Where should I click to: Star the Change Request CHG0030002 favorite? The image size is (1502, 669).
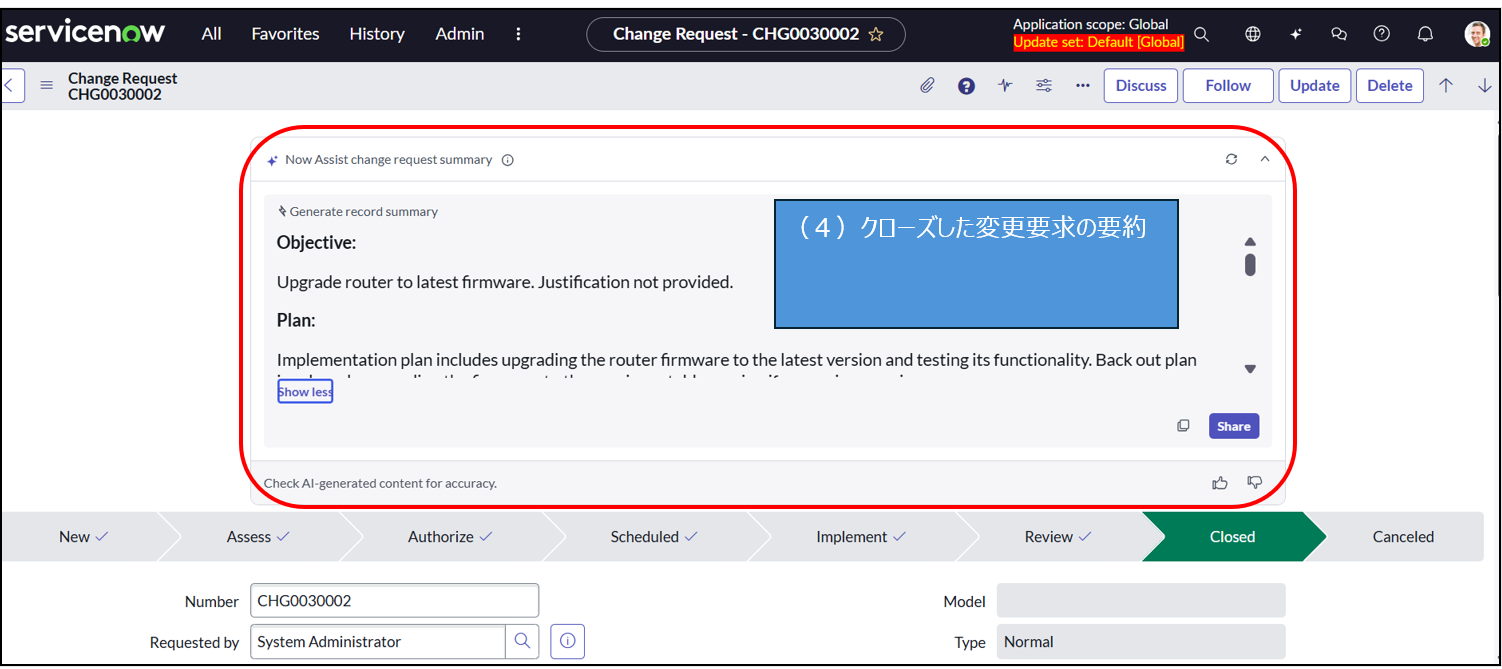click(876, 34)
